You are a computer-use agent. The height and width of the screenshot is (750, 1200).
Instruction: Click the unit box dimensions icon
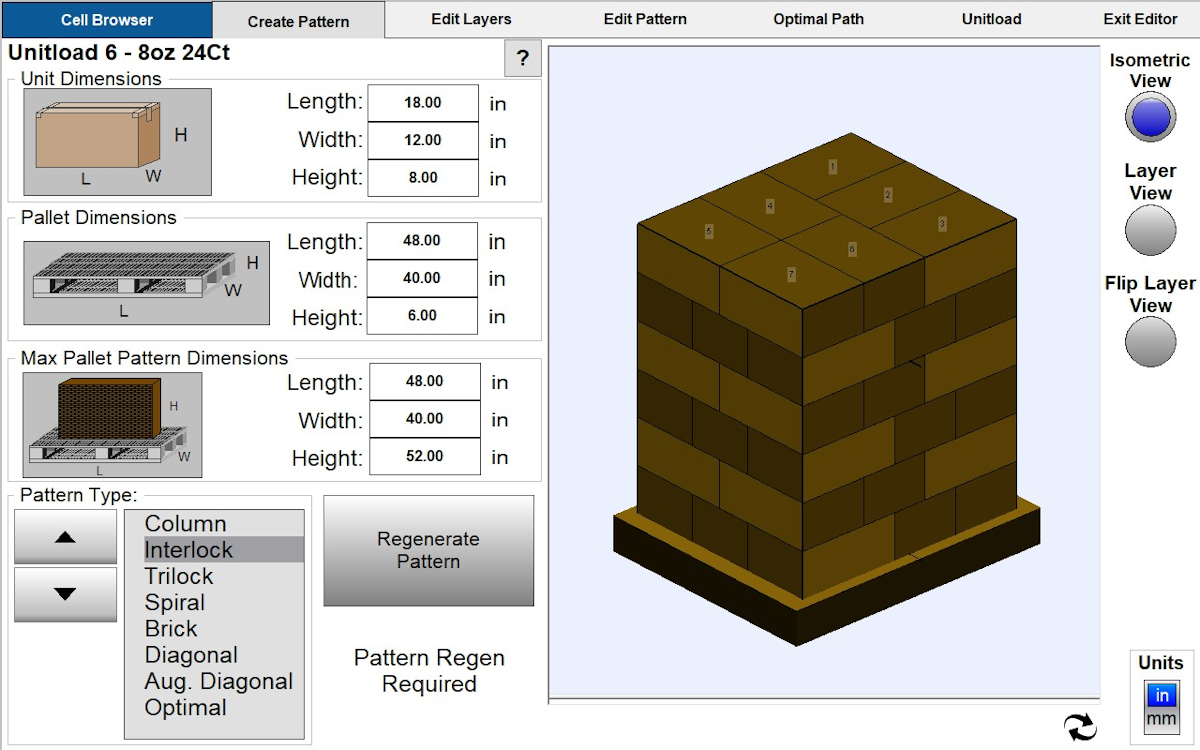point(116,140)
